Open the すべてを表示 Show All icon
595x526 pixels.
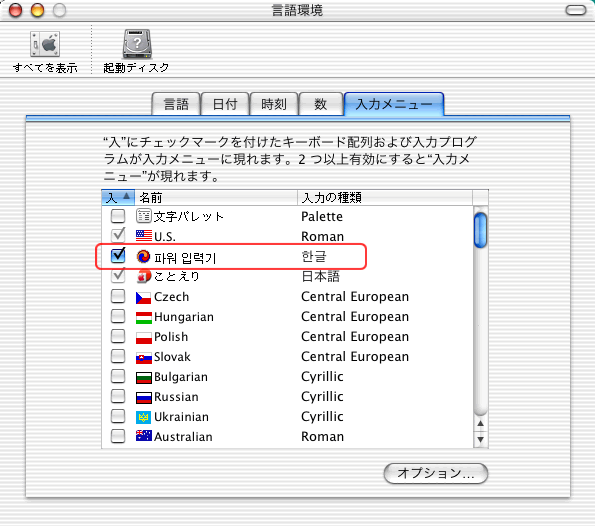[x=45, y=44]
